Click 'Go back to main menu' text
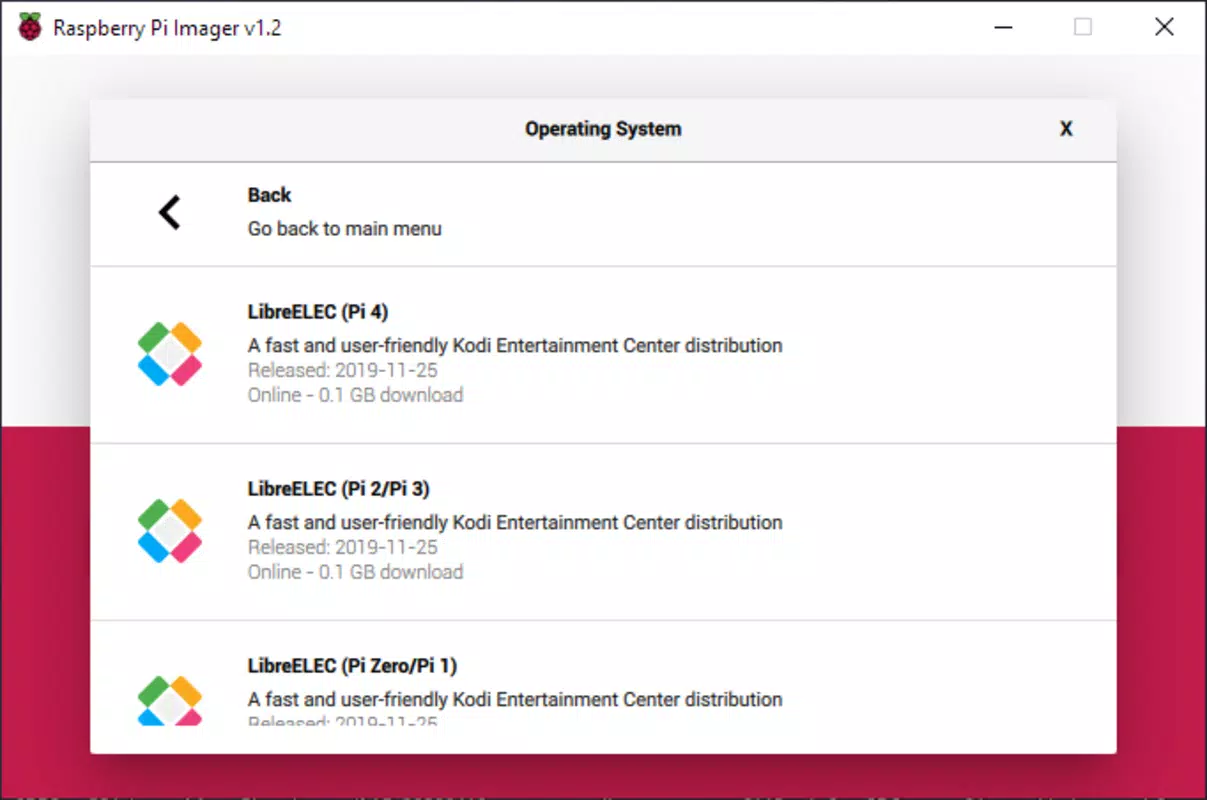The height and width of the screenshot is (800, 1207). pos(345,229)
